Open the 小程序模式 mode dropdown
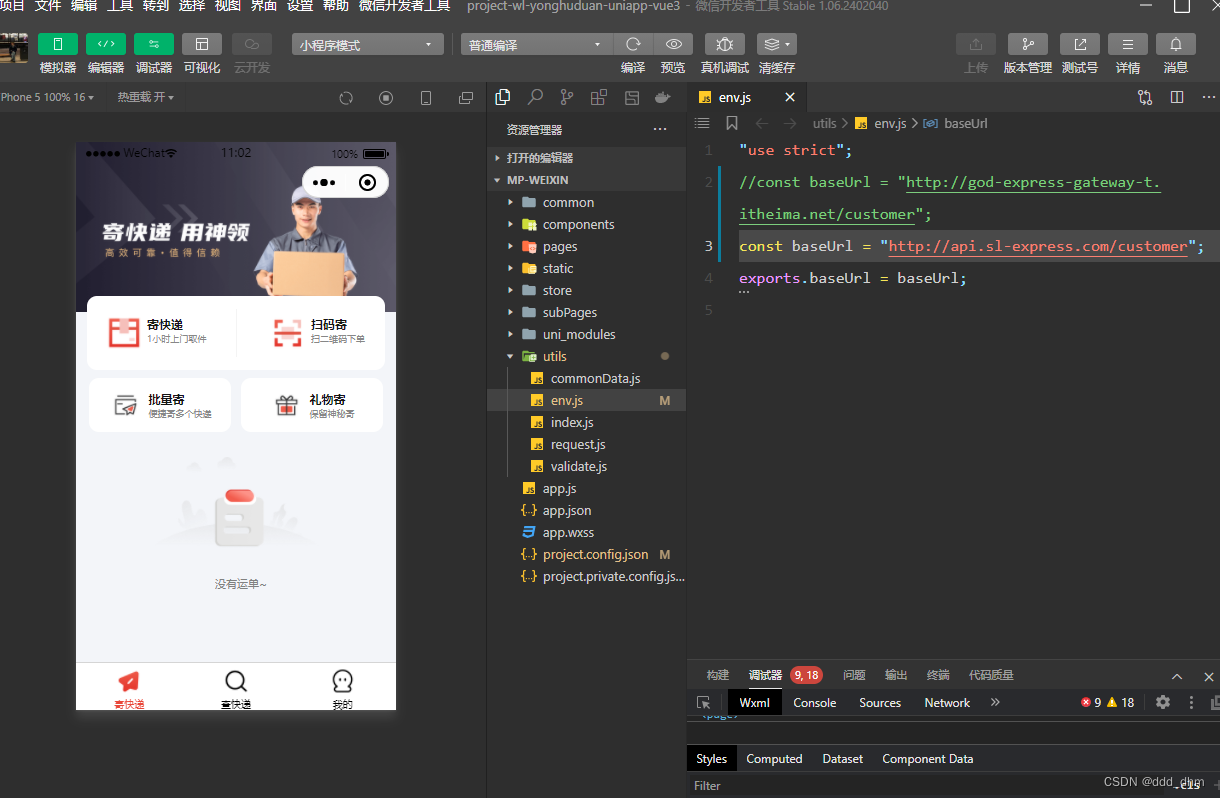The width and height of the screenshot is (1220, 798). tap(368, 45)
